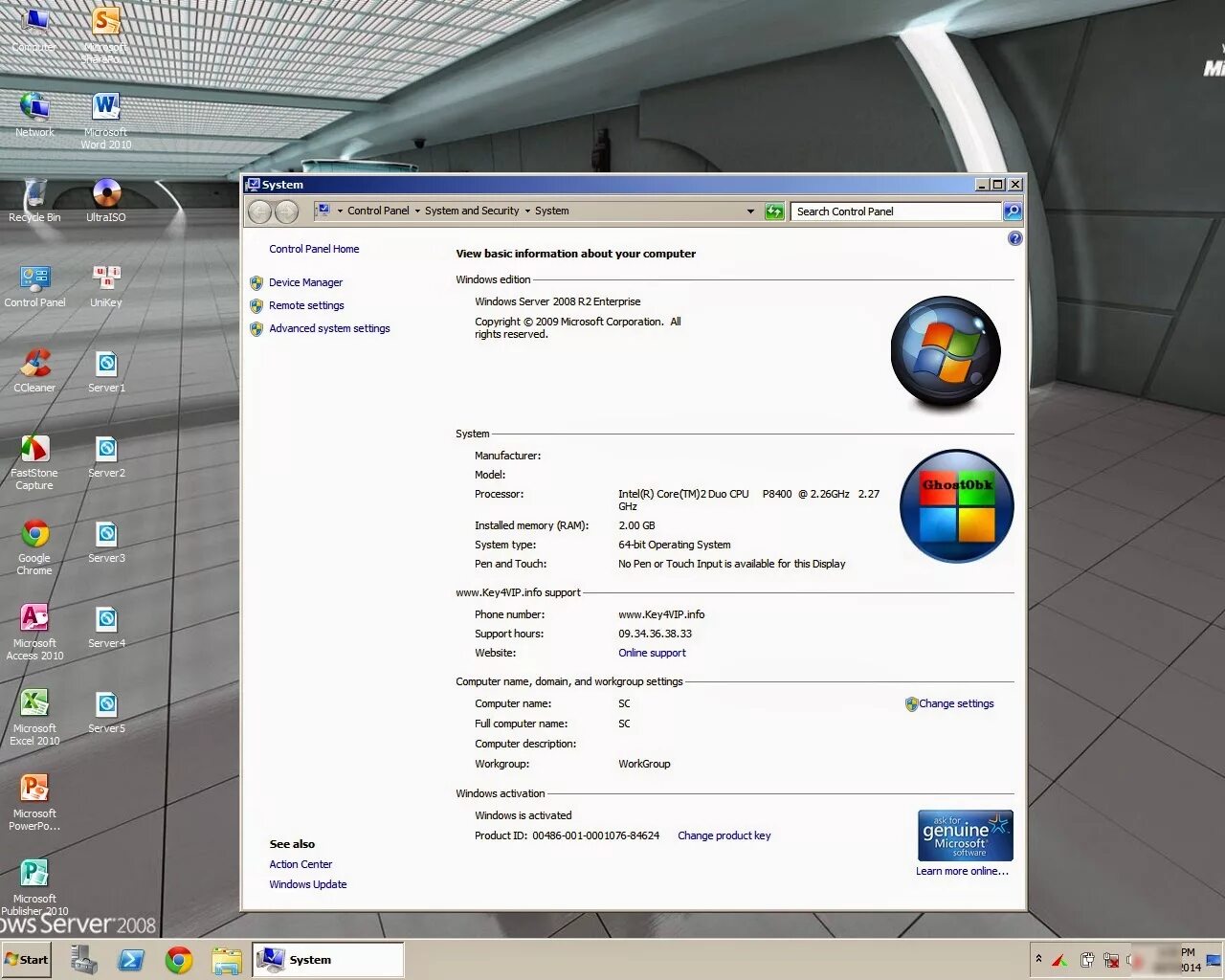Open Chrome from the taskbar

pos(179,959)
